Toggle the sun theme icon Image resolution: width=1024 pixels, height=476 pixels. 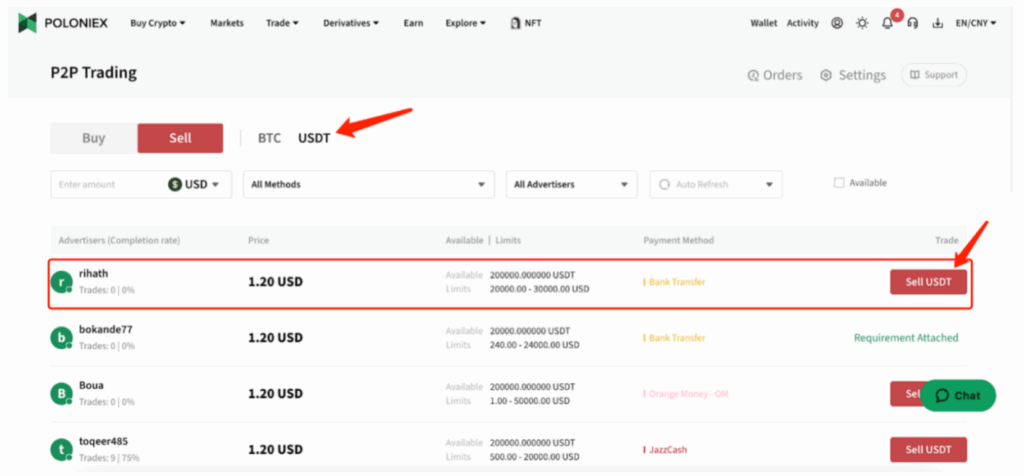pos(862,23)
